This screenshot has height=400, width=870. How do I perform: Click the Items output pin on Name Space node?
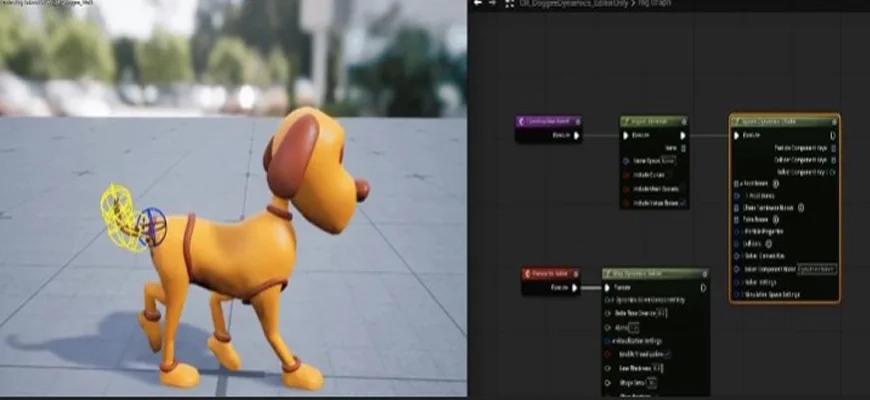tap(684, 148)
